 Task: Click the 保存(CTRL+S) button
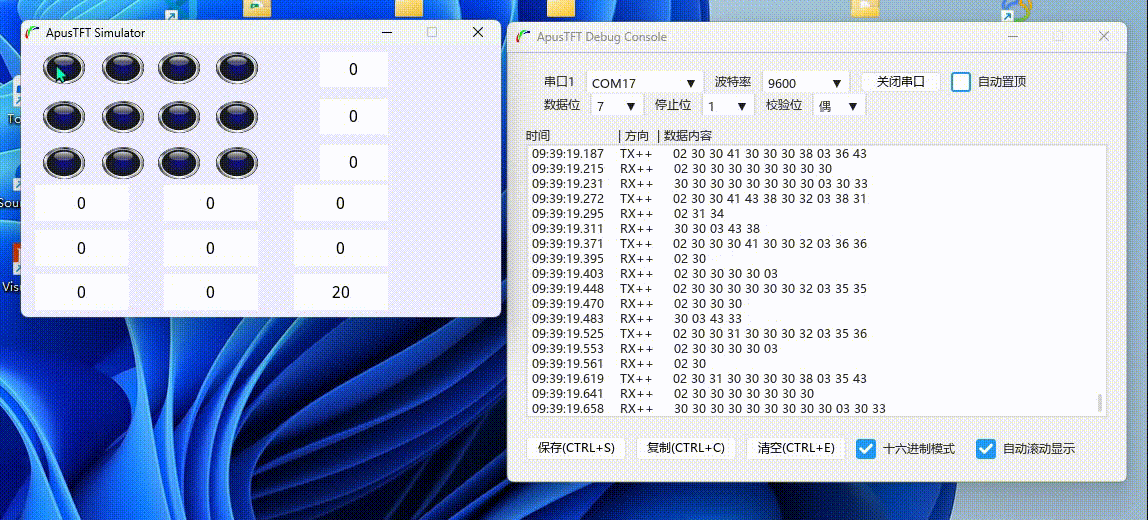tap(575, 448)
